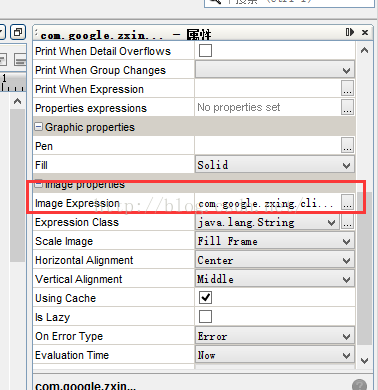This screenshot has width=378, height=390.
Task: Open Expression Class ellipsis button
Action: point(347,222)
